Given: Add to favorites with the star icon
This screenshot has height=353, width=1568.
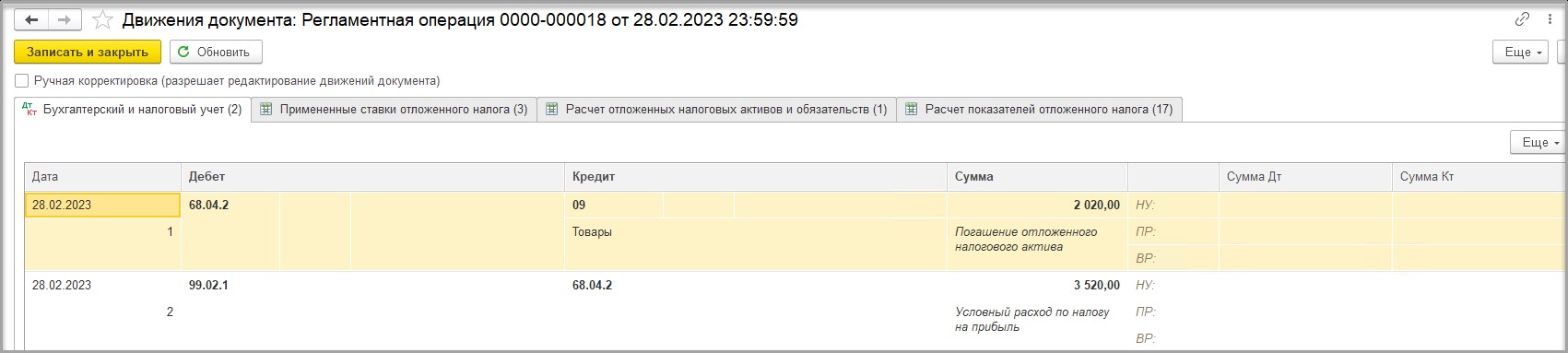Looking at the screenshot, I should [103, 19].
